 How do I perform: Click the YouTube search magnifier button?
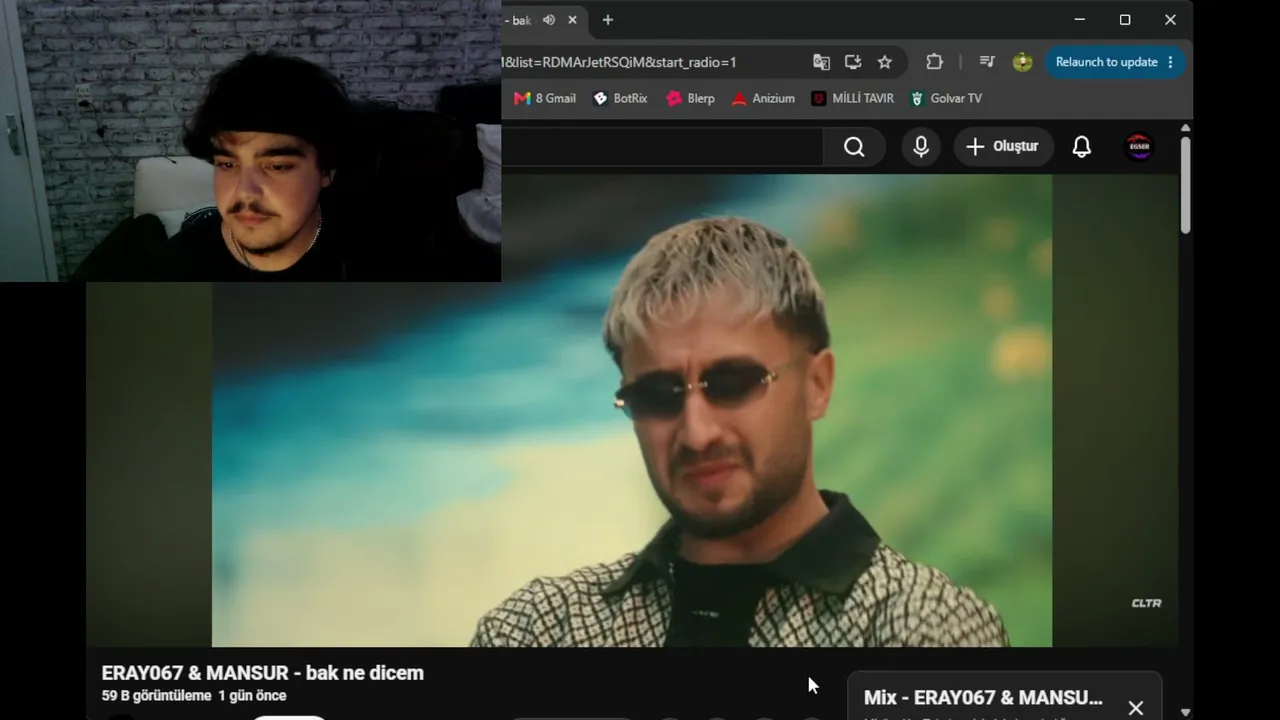point(854,147)
